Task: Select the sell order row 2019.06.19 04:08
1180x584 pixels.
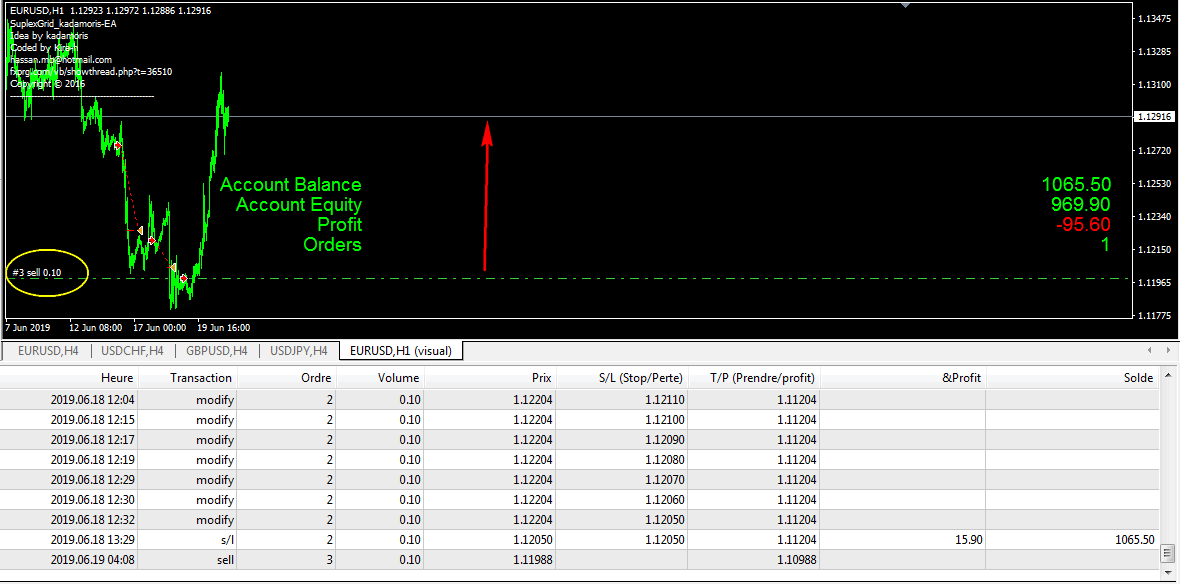Action: click(x=580, y=560)
